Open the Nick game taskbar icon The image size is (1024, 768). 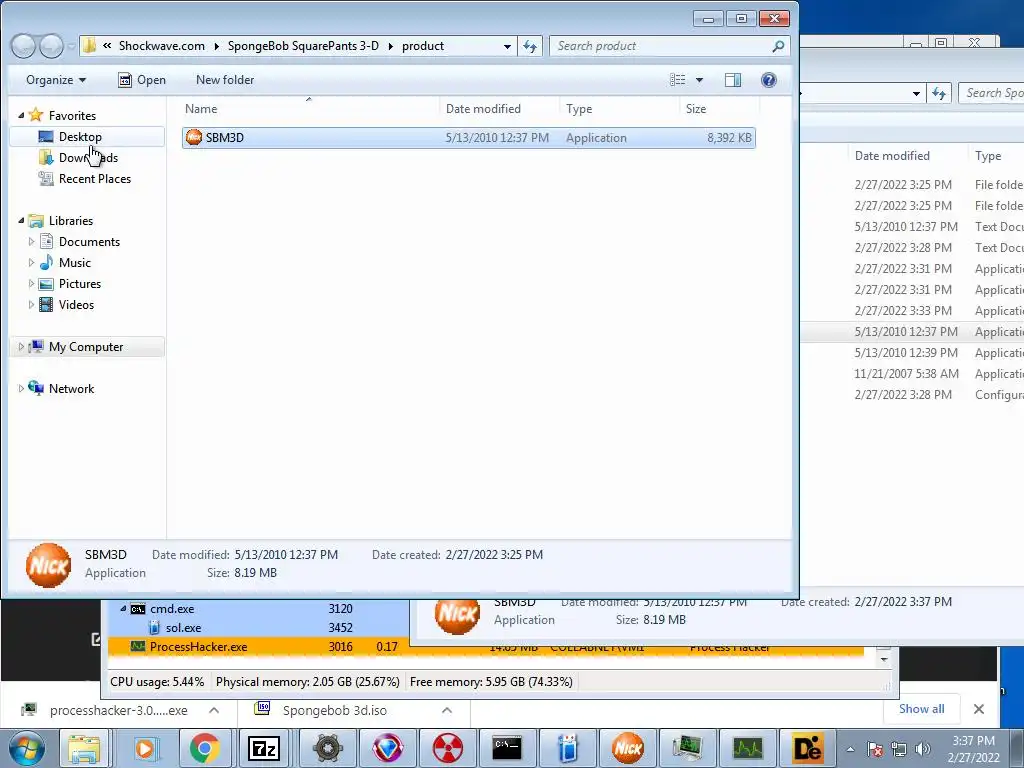(627, 748)
